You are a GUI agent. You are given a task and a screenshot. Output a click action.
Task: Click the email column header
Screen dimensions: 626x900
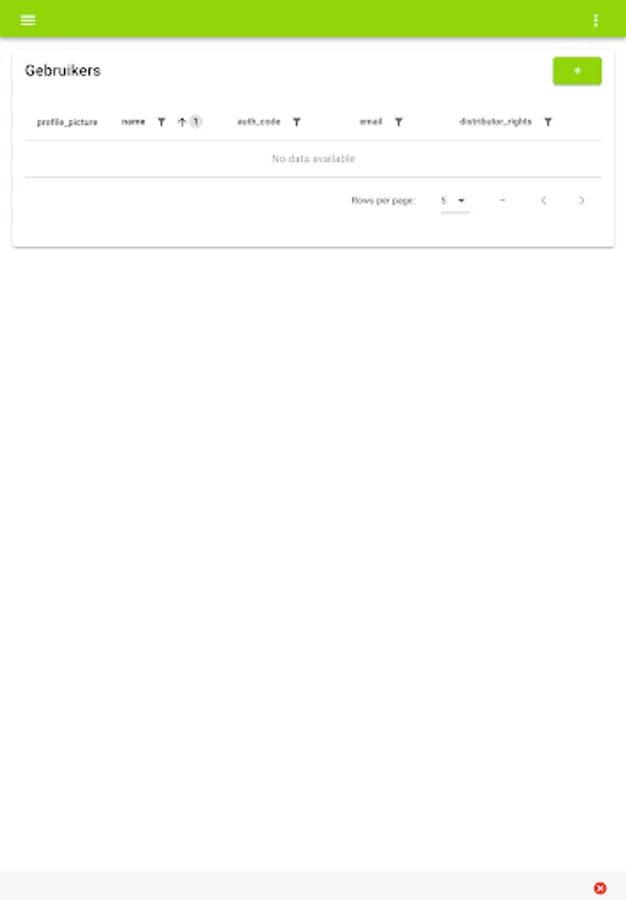371,122
